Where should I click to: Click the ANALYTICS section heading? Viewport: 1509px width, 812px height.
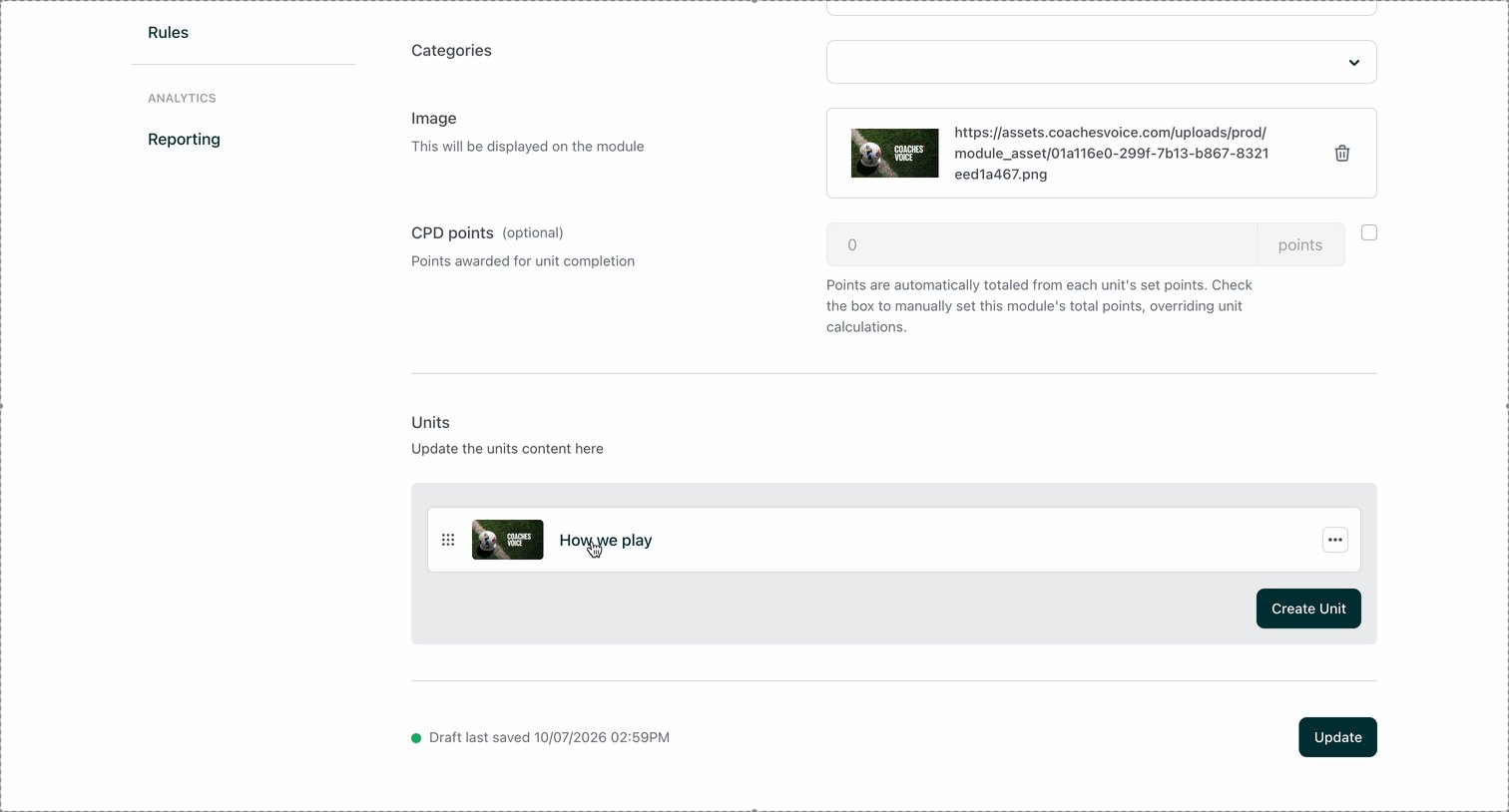click(x=182, y=98)
